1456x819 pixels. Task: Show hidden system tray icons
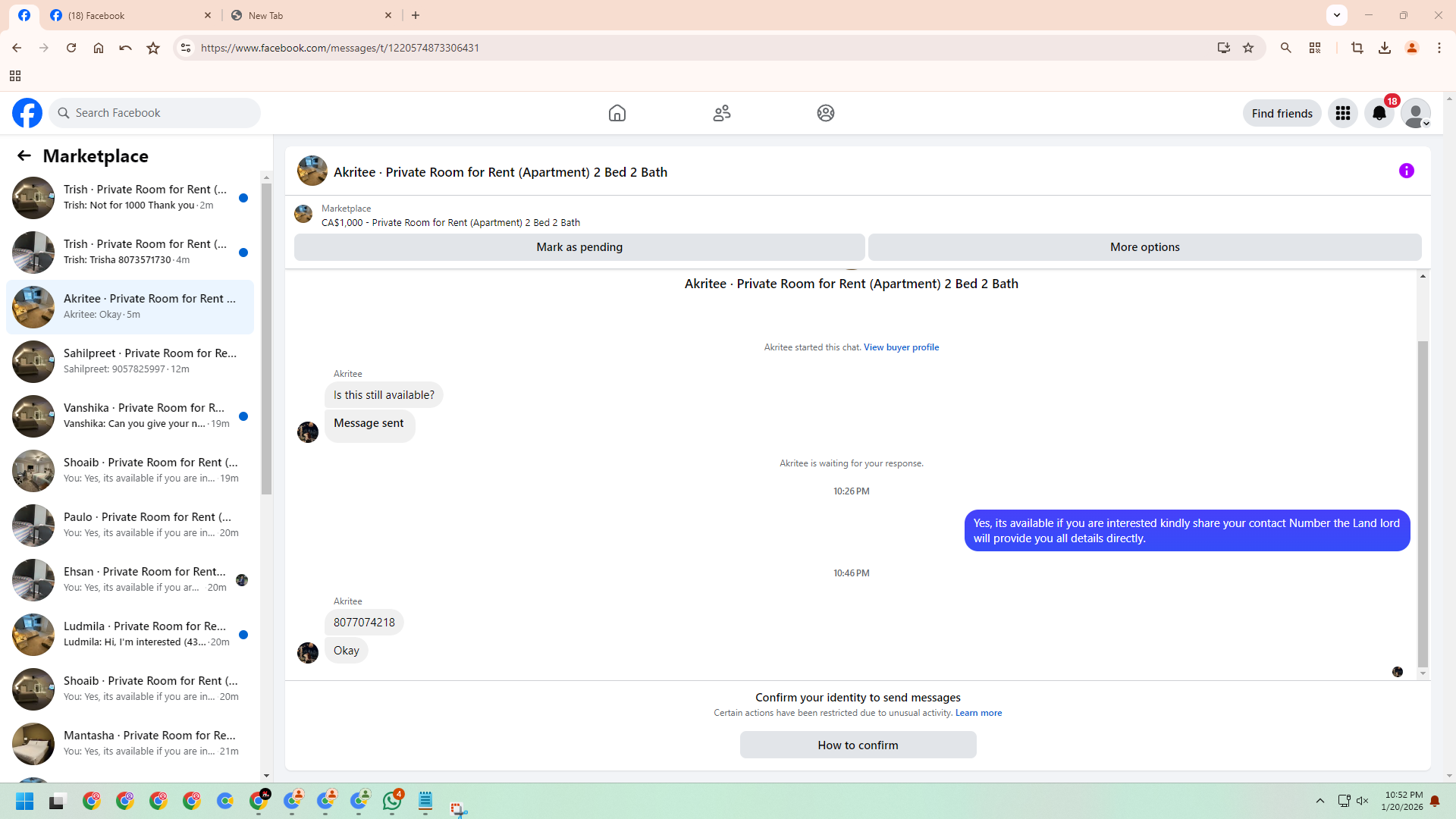point(1320,801)
